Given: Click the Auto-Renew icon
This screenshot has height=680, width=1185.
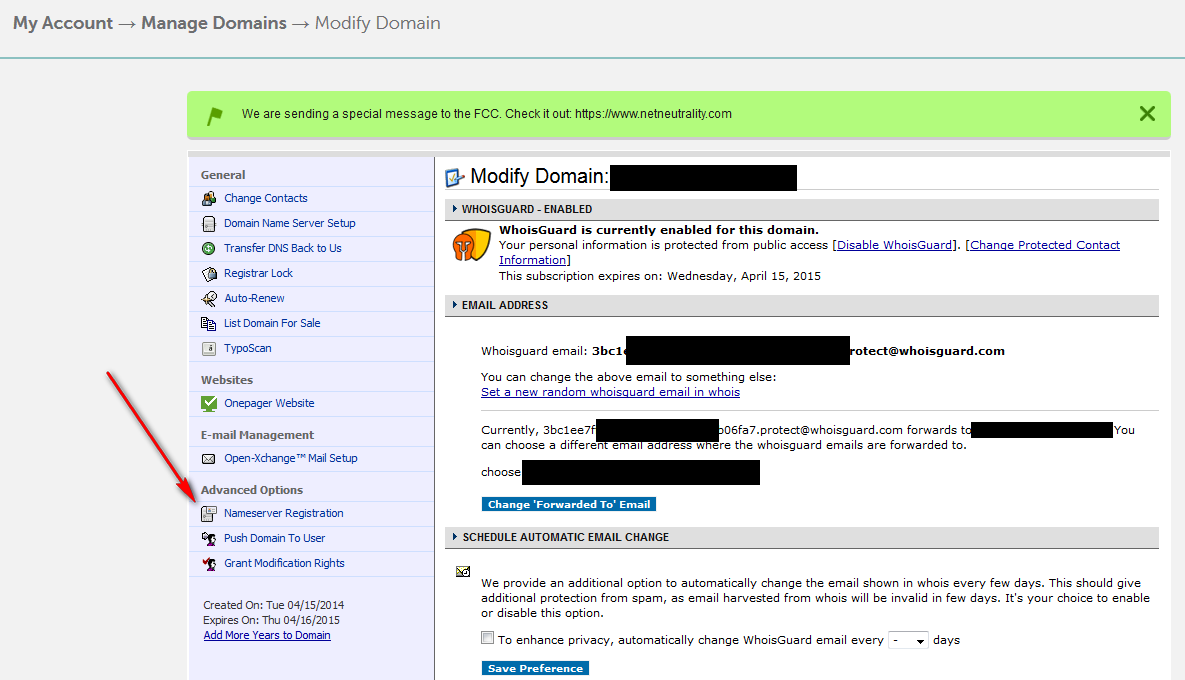Looking at the screenshot, I should point(209,298).
